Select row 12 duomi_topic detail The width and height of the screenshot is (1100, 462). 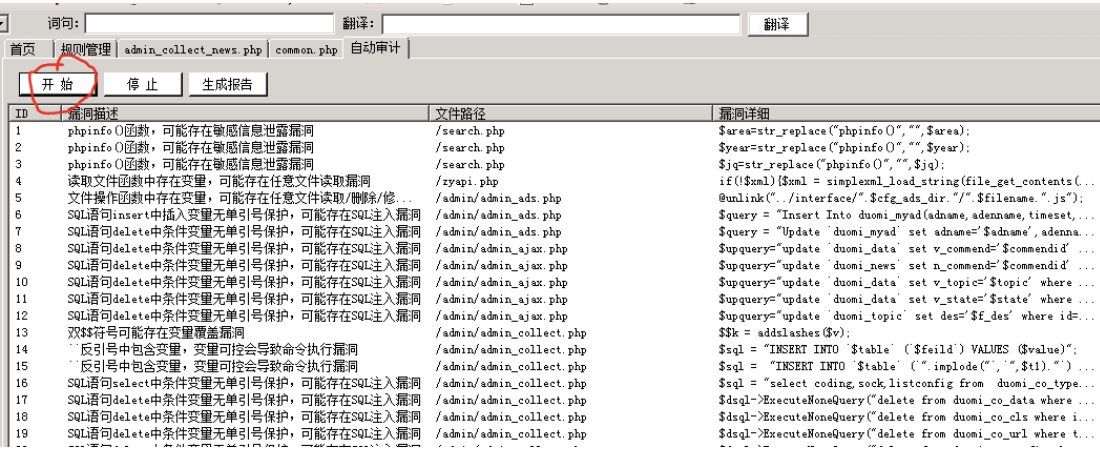pos(905,315)
